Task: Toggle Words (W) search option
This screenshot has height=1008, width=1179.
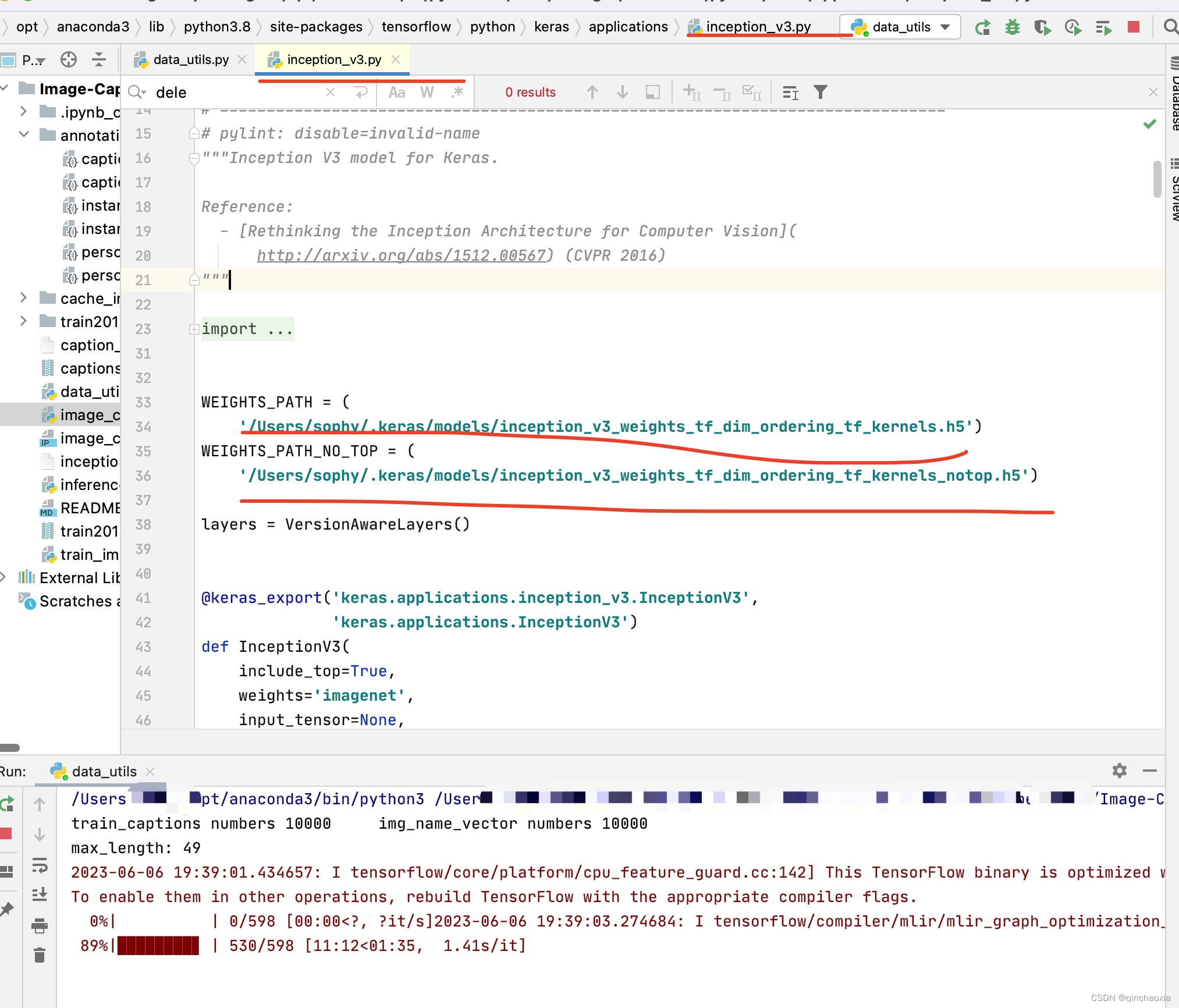Action: point(427,92)
